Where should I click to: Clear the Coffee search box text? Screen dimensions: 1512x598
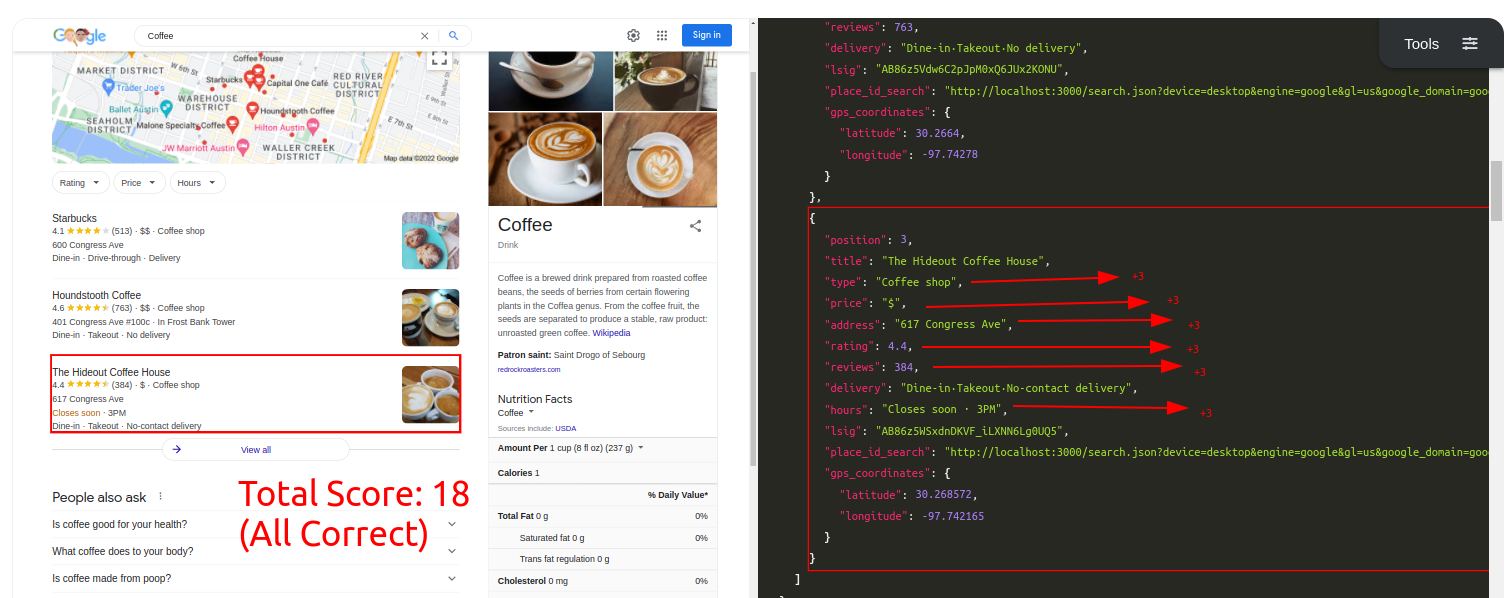(x=425, y=35)
